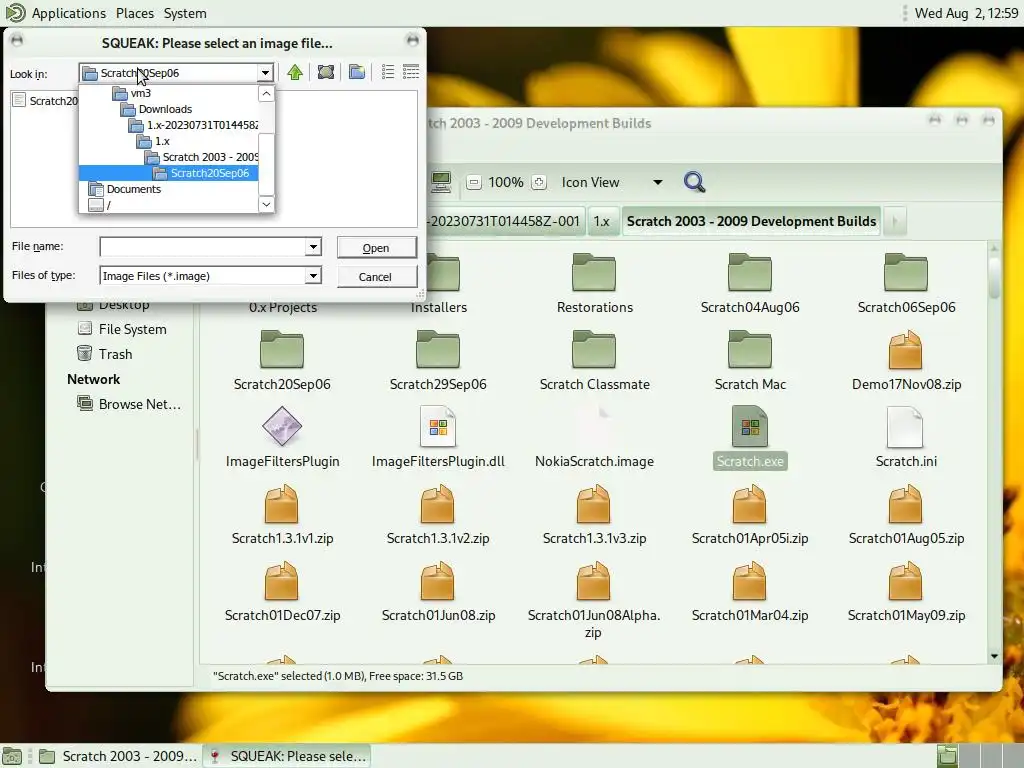
Task: Select root slash entry in dropdown list
Action: pyautogui.click(x=108, y=205)
